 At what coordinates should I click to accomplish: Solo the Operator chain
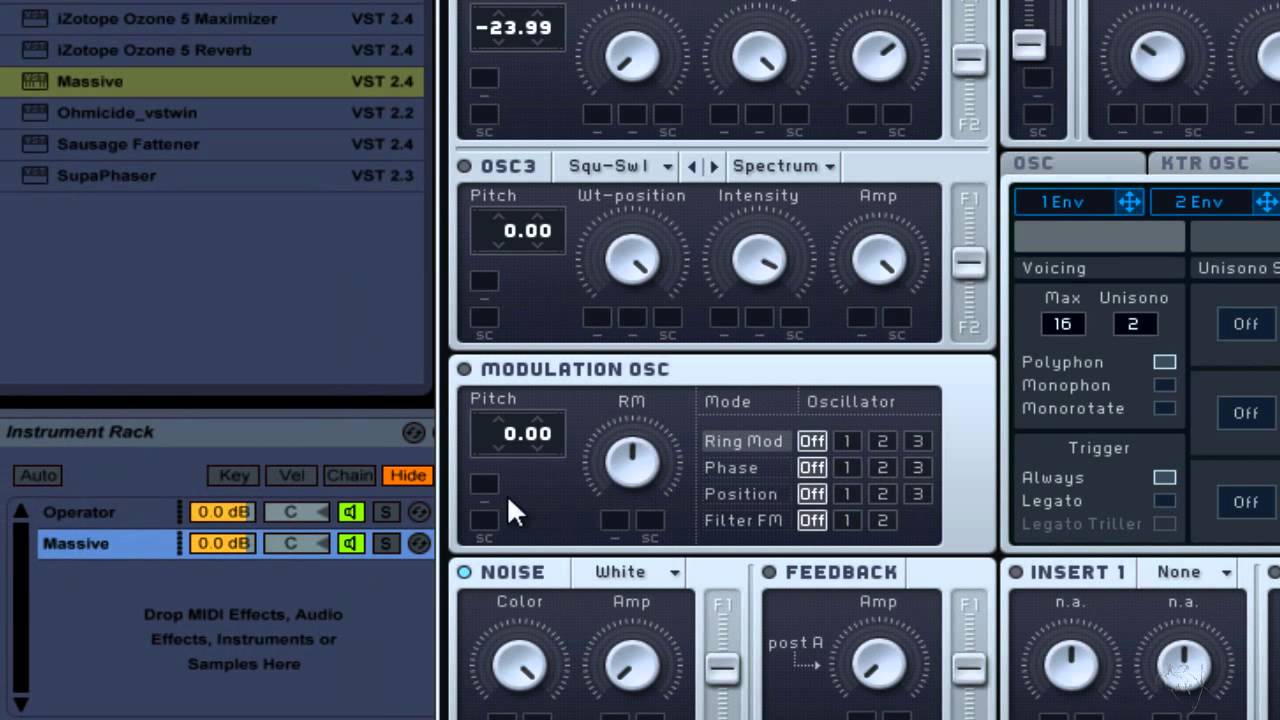click(385, 512)
